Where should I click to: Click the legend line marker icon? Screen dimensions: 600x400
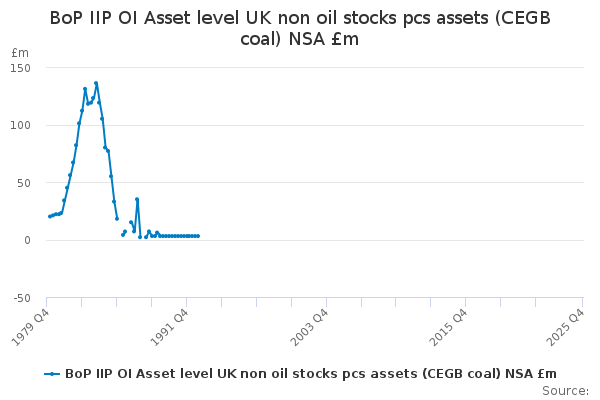[53, 374]
